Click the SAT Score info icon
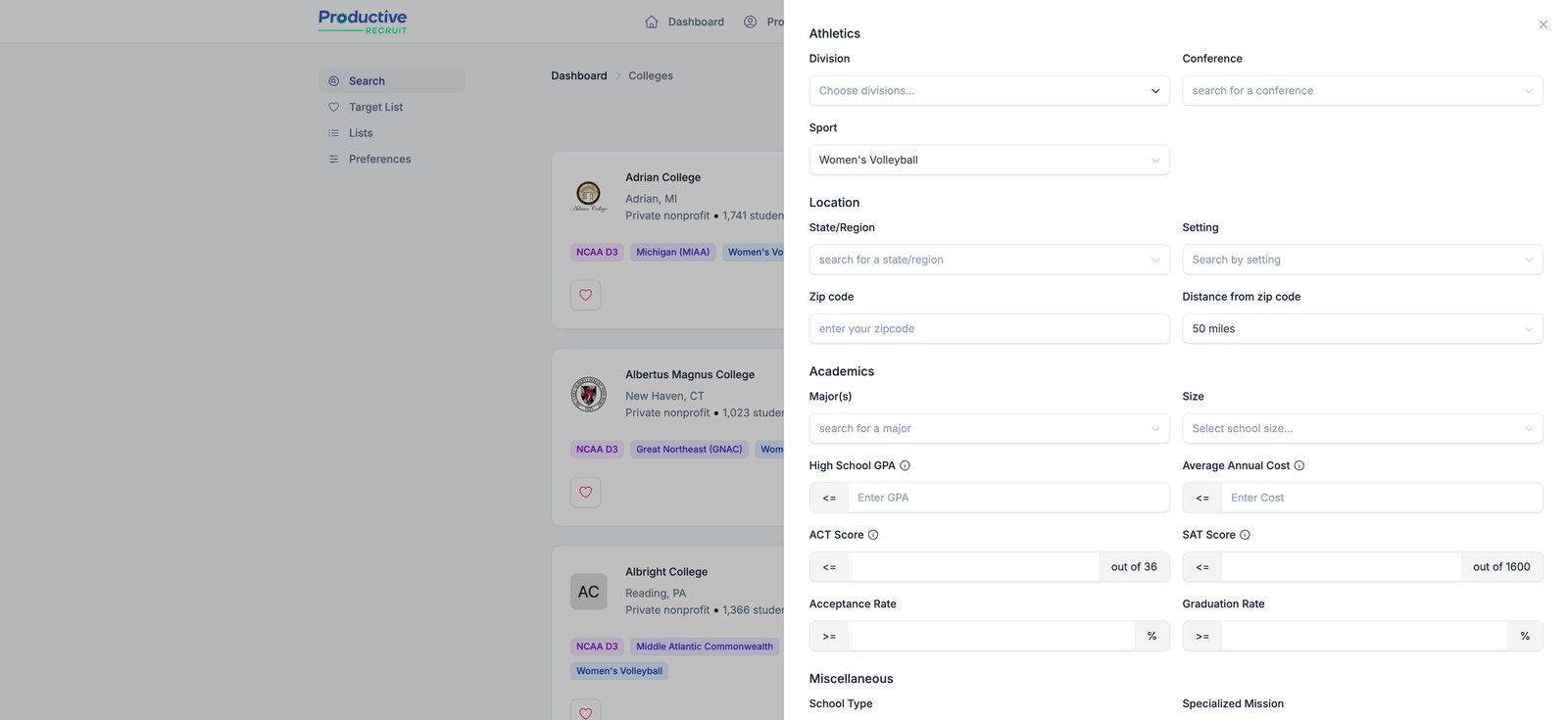This screenshot has height=720, width=1568. (x=1245, y=535)
